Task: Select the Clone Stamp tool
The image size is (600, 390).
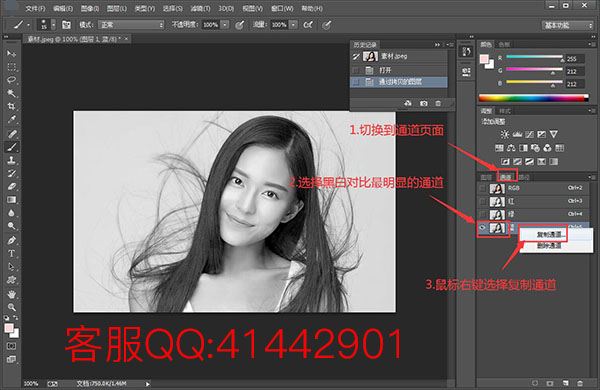Action: 11,160
